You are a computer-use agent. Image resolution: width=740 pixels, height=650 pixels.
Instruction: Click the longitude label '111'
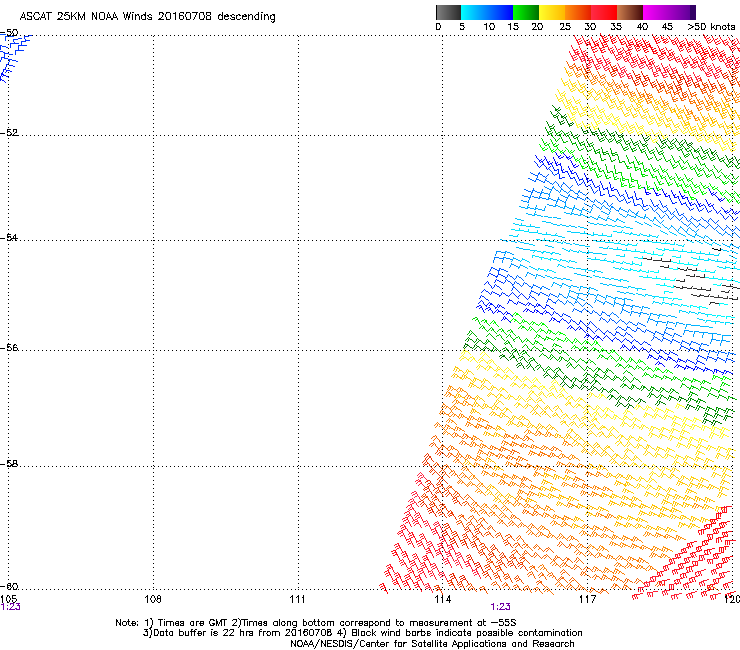tap(298, 599)
